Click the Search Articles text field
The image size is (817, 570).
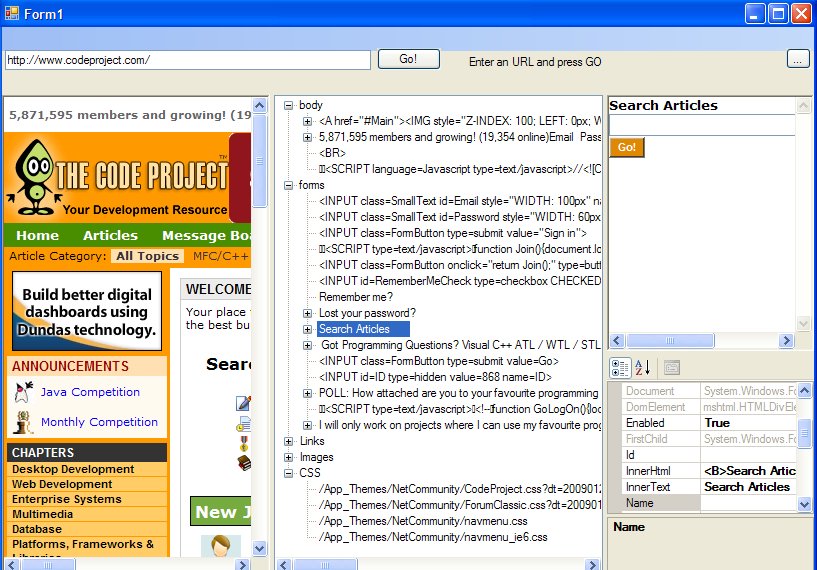[x=702, y=126]
